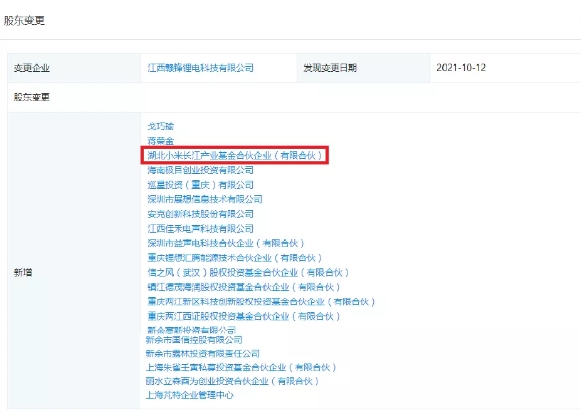The width and height of the screenshot is (581, 412).
Task: Open 深圳市益声电科技合伙企业 link
Action: point(226,243)
